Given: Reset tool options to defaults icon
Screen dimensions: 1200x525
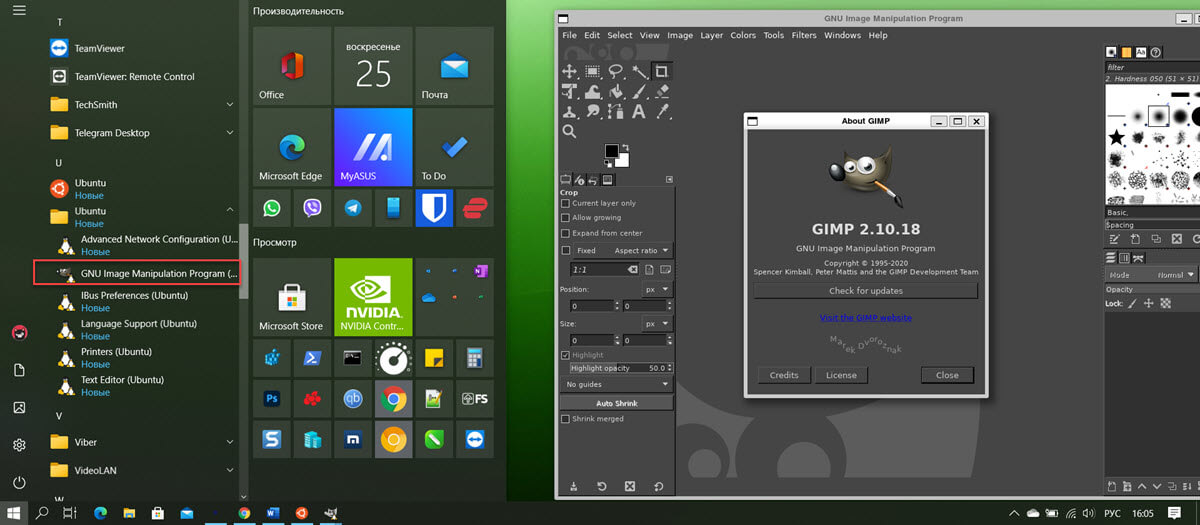Looking at the screenshot, I should (658, 487).
